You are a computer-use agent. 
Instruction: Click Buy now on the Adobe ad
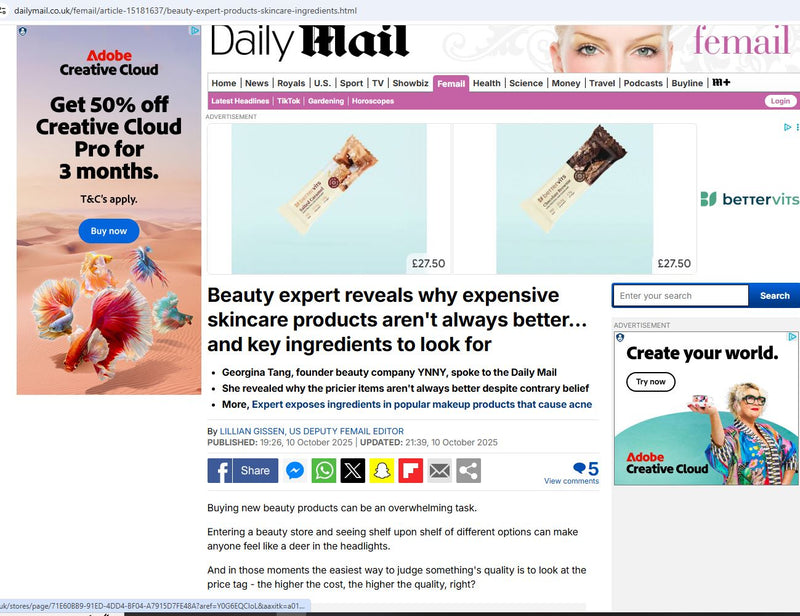(109, 231)
